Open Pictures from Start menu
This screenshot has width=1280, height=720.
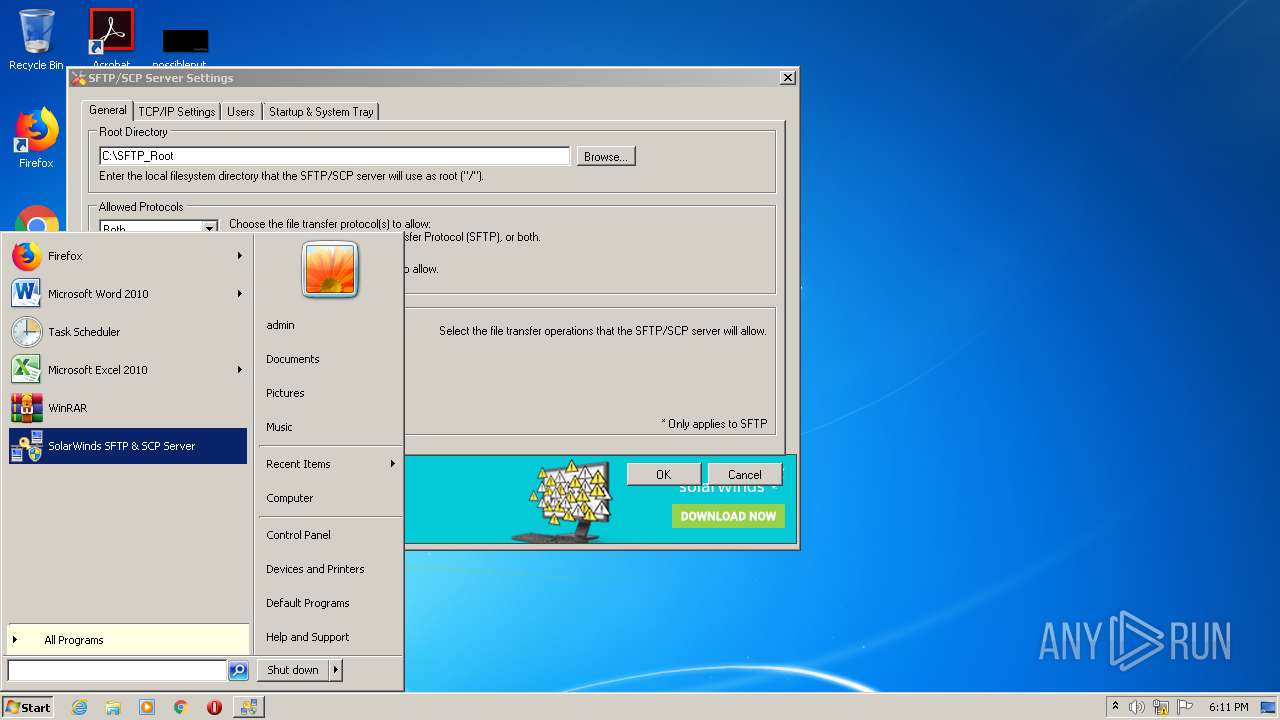pos(285,393)
